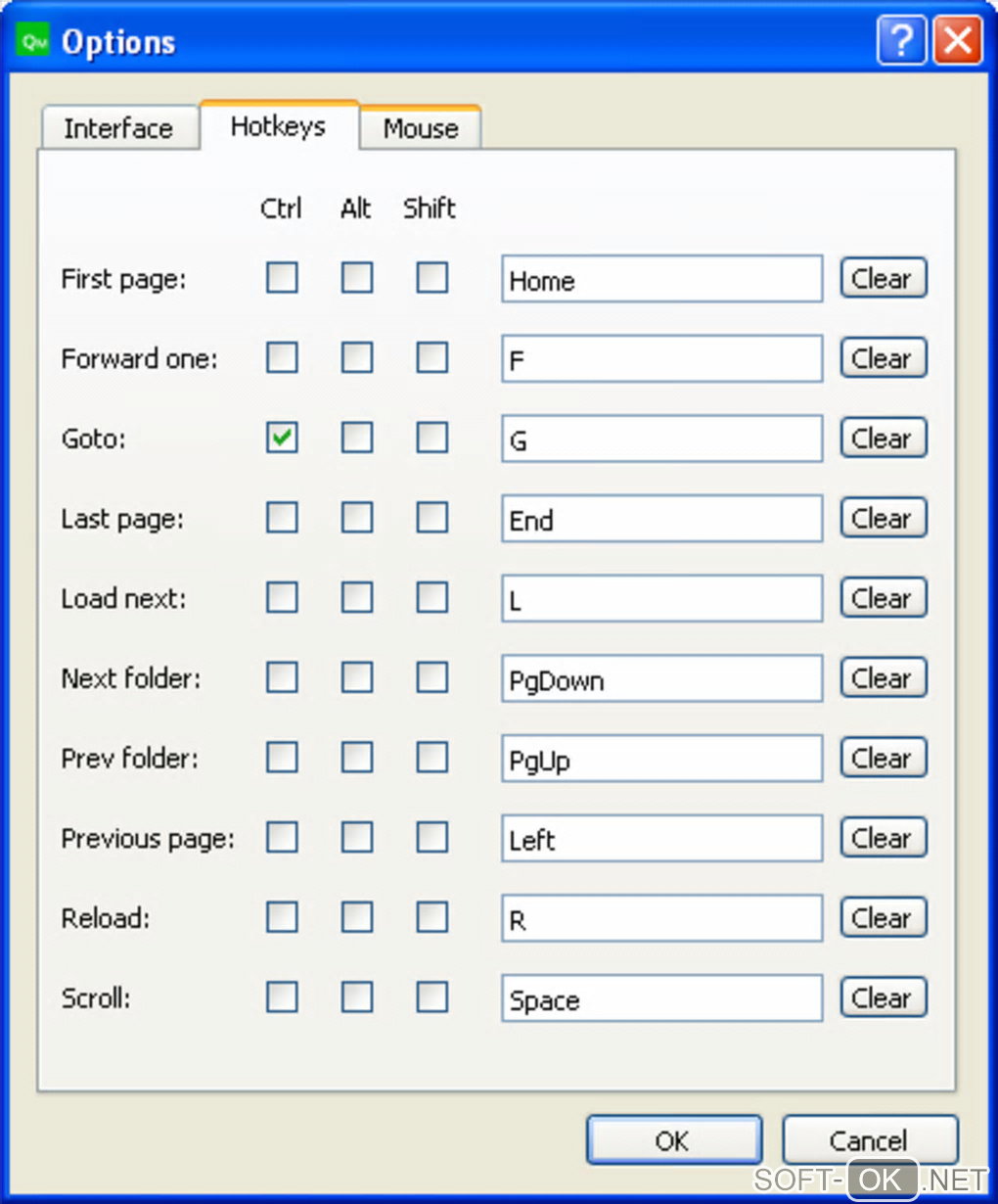Open the Mouse tab

coord(421,128)
